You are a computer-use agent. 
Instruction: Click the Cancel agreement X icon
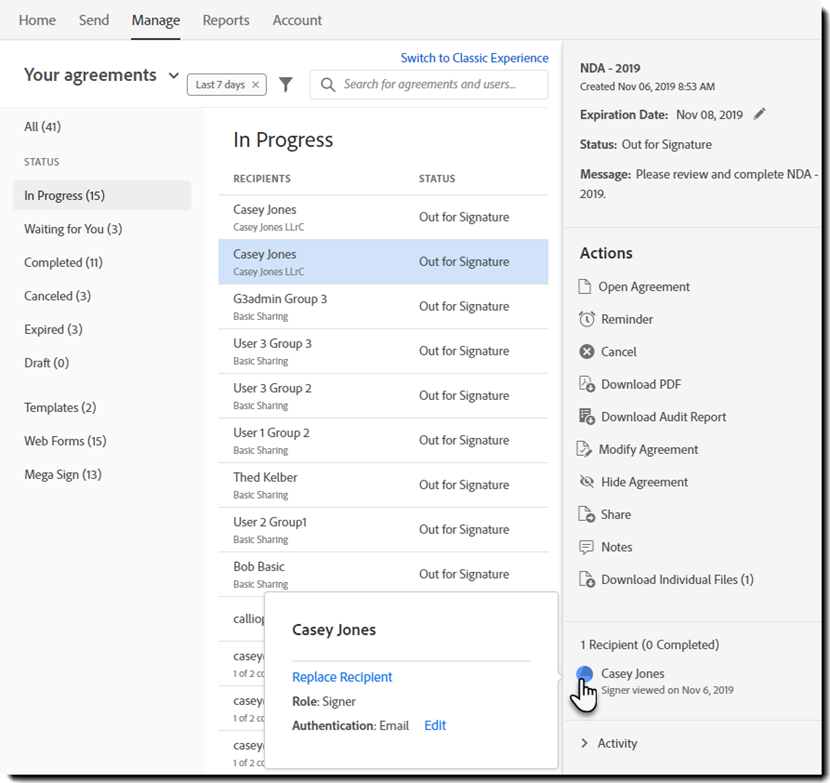(587, 352)
